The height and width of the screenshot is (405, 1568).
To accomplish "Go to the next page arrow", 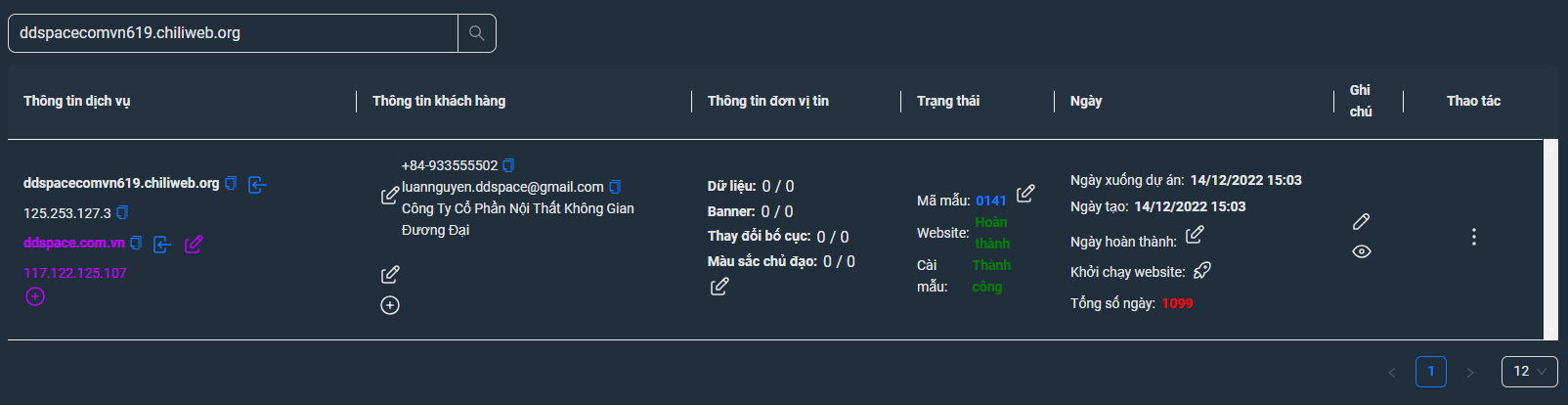I will click(1469, 372).
